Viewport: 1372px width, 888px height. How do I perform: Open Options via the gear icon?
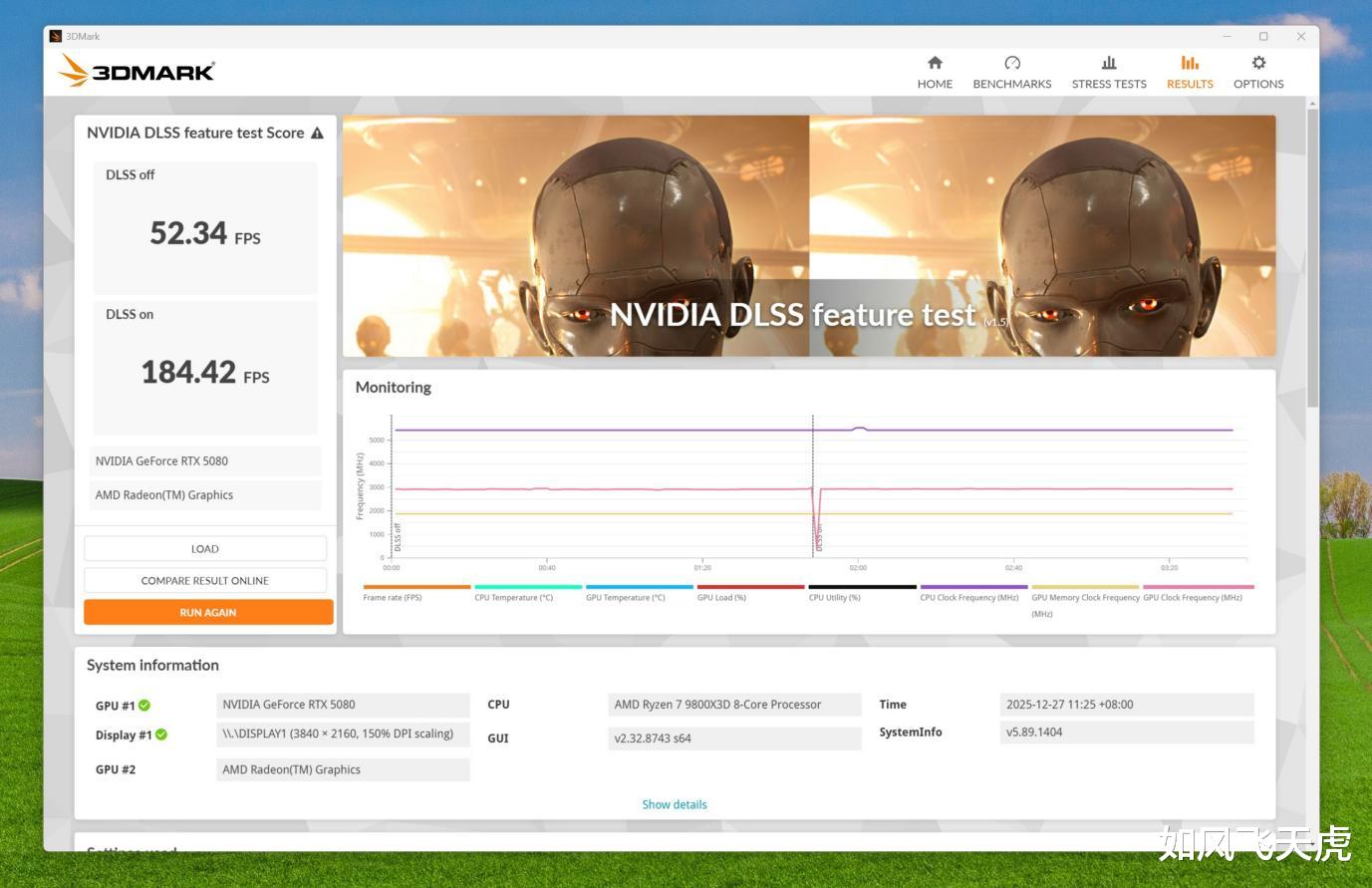pyautogui.click(x=1258, y=63)
